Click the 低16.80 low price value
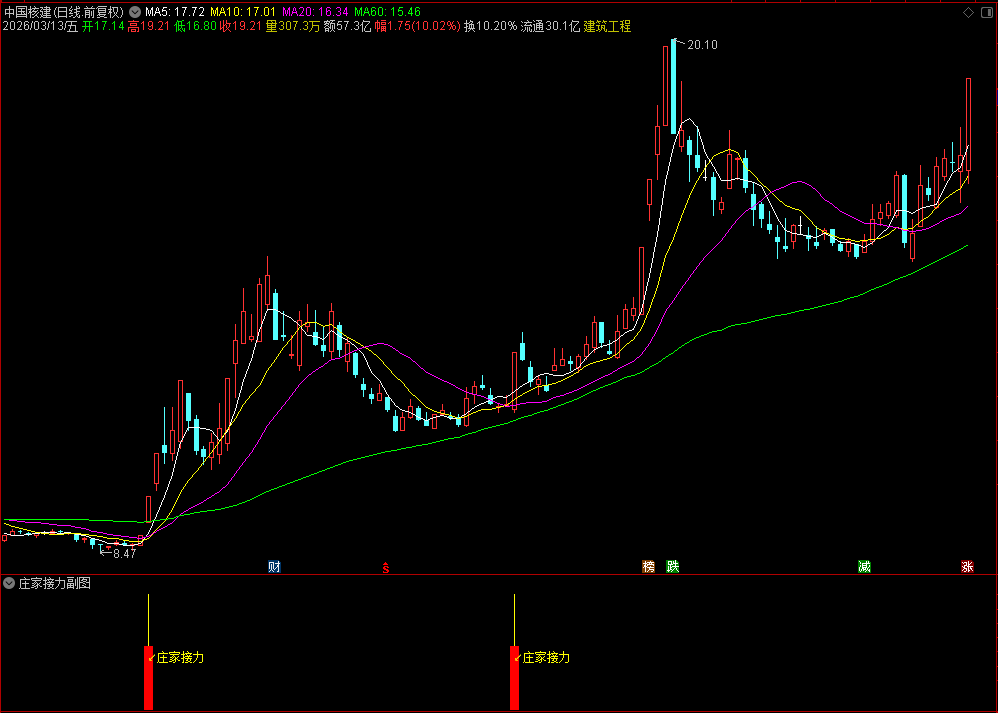The image size is (998, 713). (195, 26)
